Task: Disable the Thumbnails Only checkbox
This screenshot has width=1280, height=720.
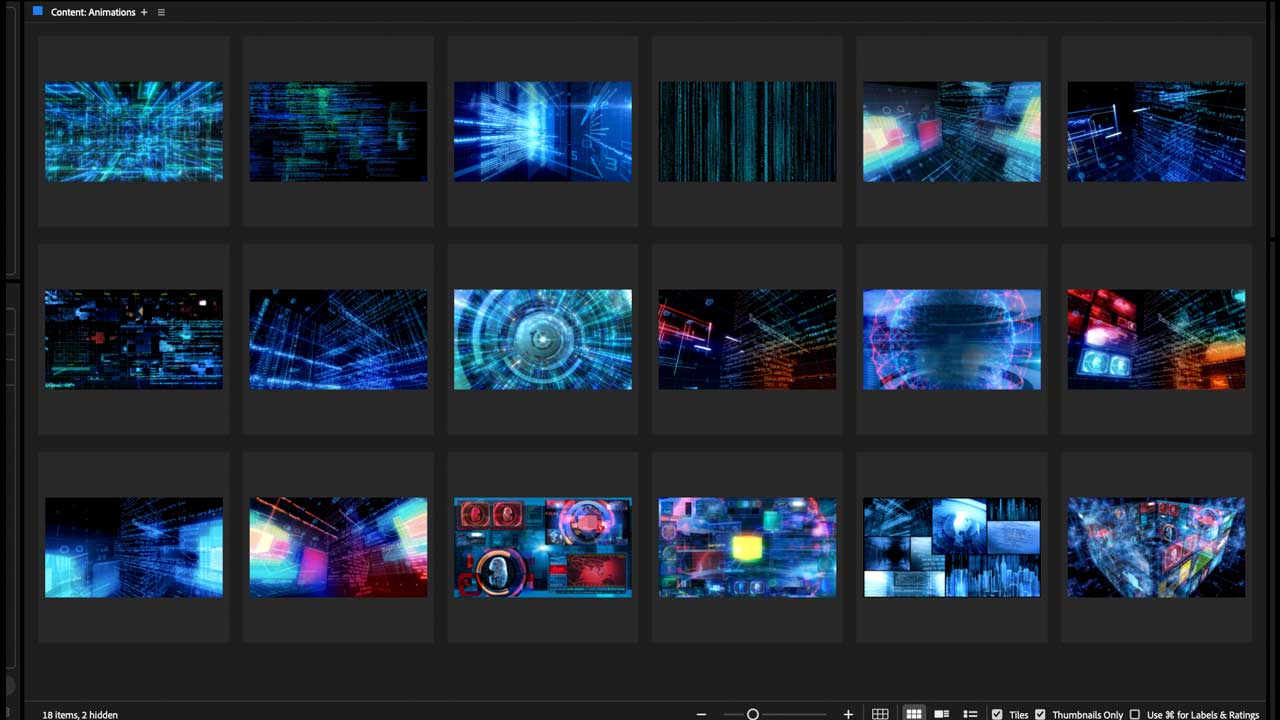Action: point(1040,715)
